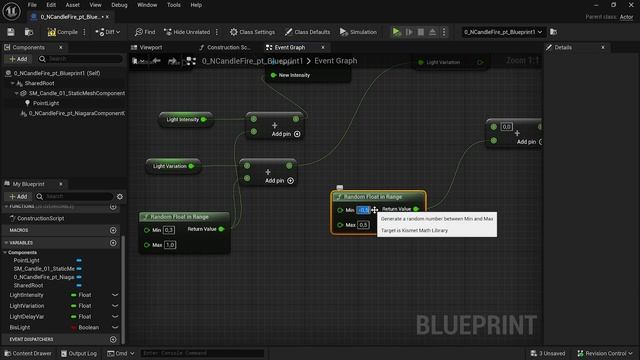Screen dimensions: 640x360
Task: Click Add pin on Light Variation add node
Action: tap(279, 181)
